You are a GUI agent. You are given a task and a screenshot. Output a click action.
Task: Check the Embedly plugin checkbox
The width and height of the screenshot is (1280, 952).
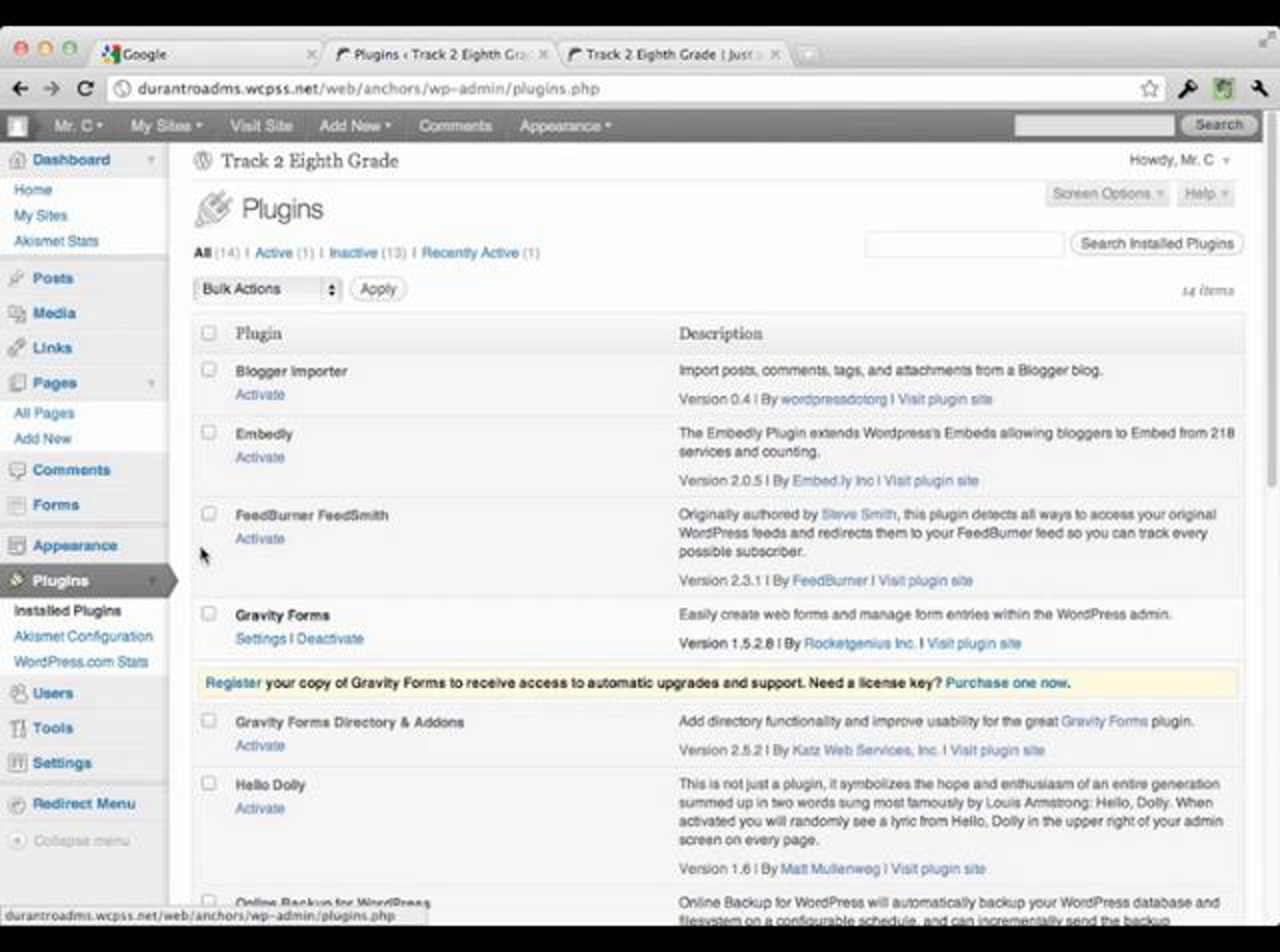point(209,432)
